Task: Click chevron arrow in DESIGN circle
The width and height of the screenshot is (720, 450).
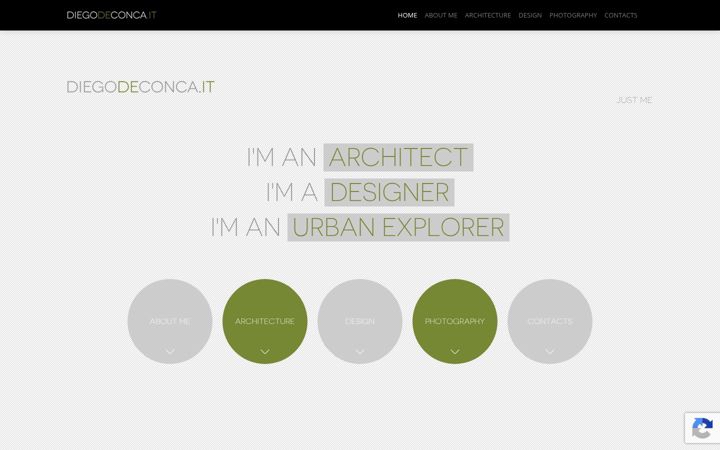Action: coord(360,351)
